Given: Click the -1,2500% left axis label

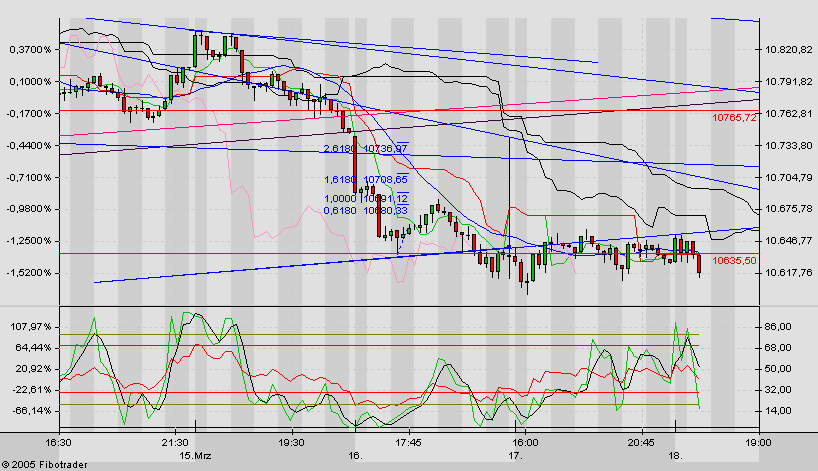Looking at the screenshot, I should tap(29, 241).
